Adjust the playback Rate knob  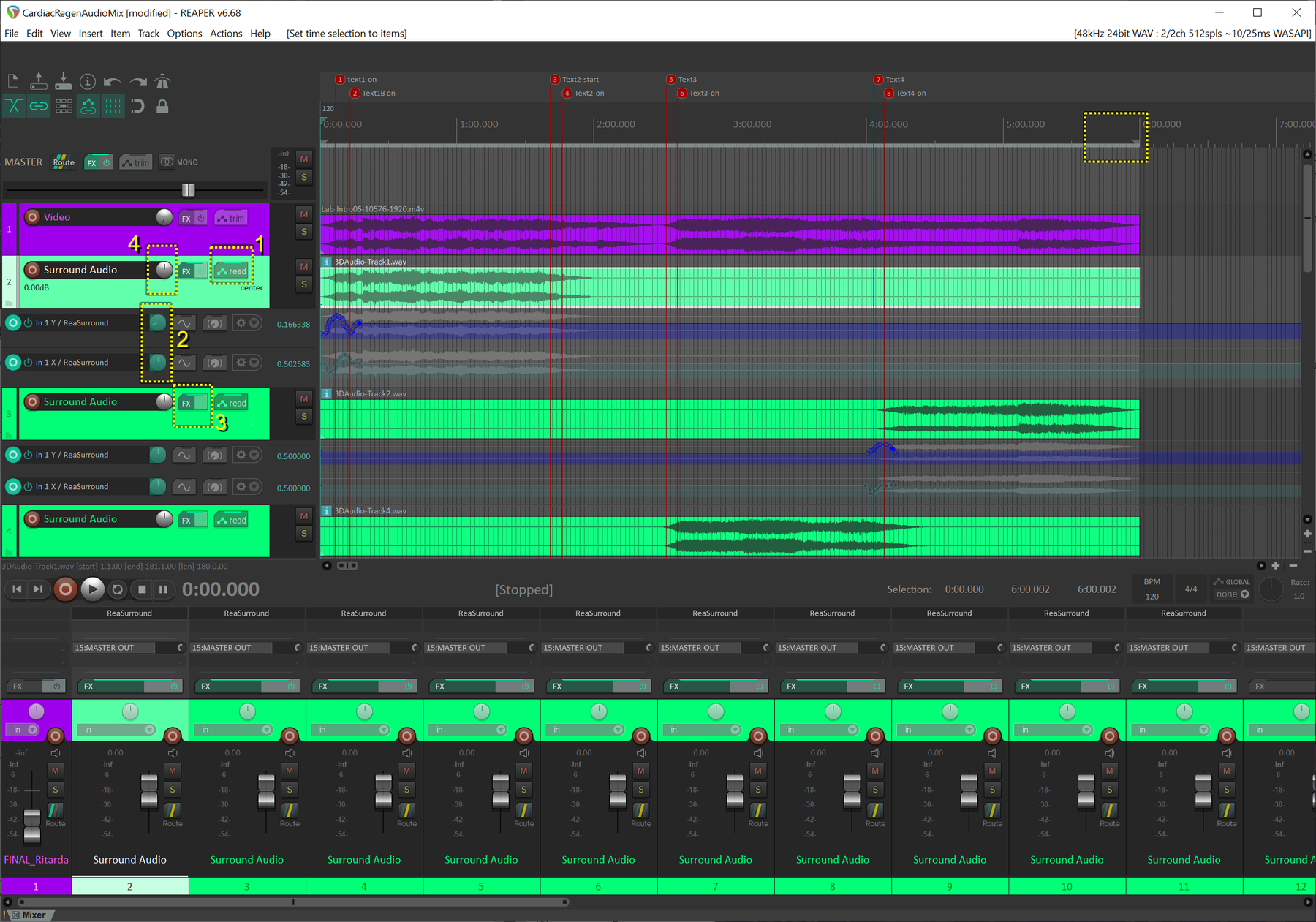point(1271,589)
